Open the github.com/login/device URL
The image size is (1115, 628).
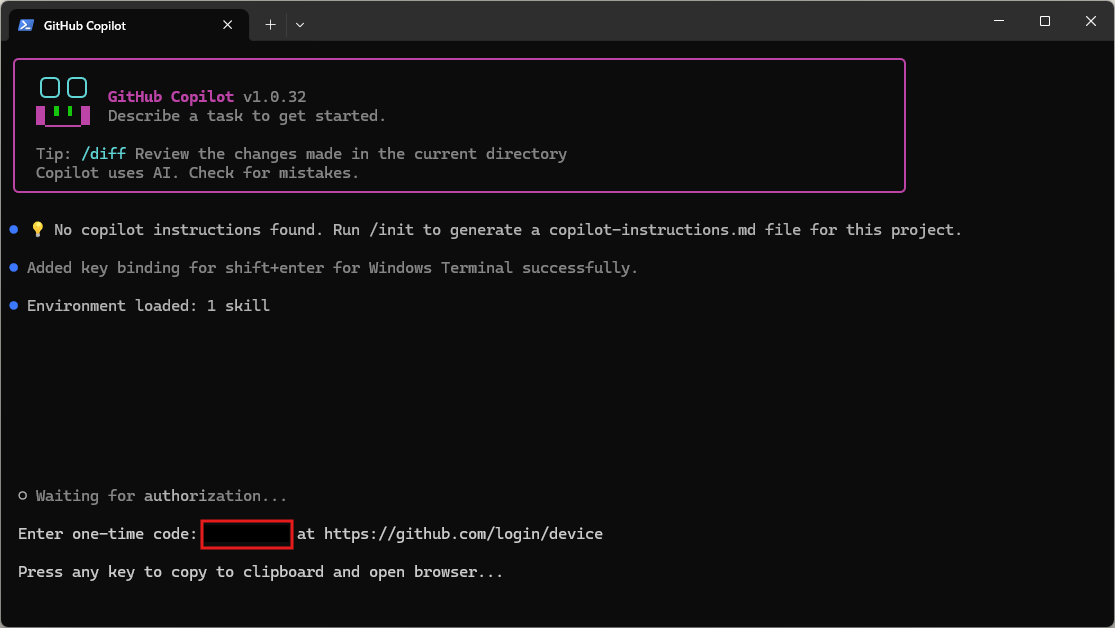[463, 534]
